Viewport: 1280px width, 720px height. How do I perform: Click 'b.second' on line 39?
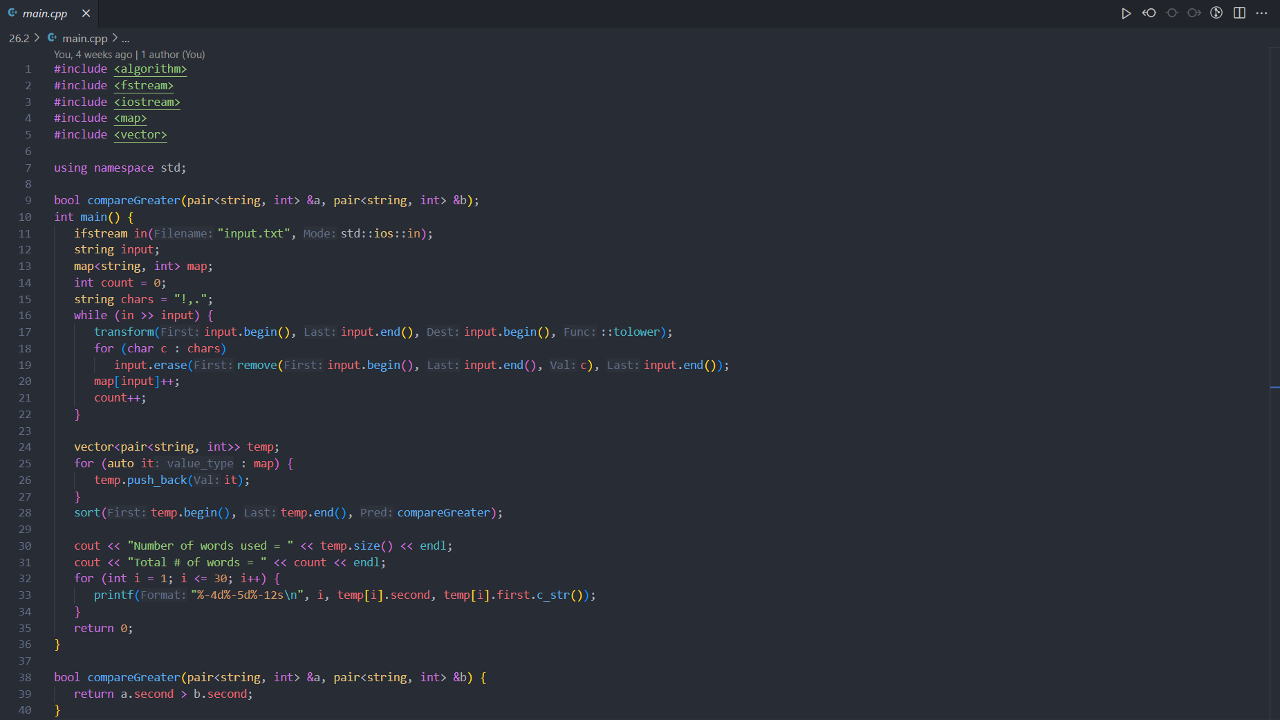221,694
